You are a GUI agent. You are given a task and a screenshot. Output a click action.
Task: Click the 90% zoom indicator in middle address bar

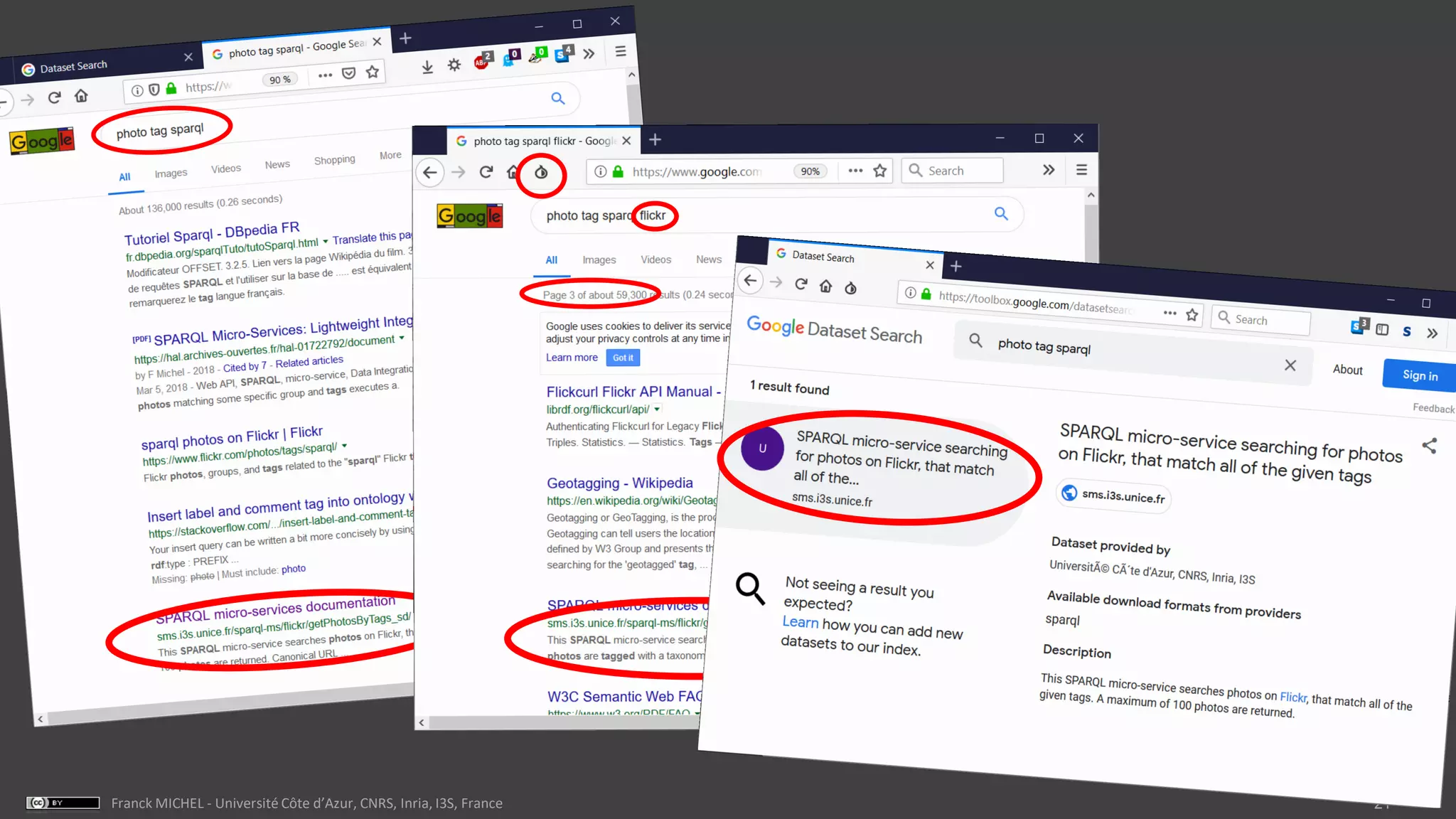810,171
